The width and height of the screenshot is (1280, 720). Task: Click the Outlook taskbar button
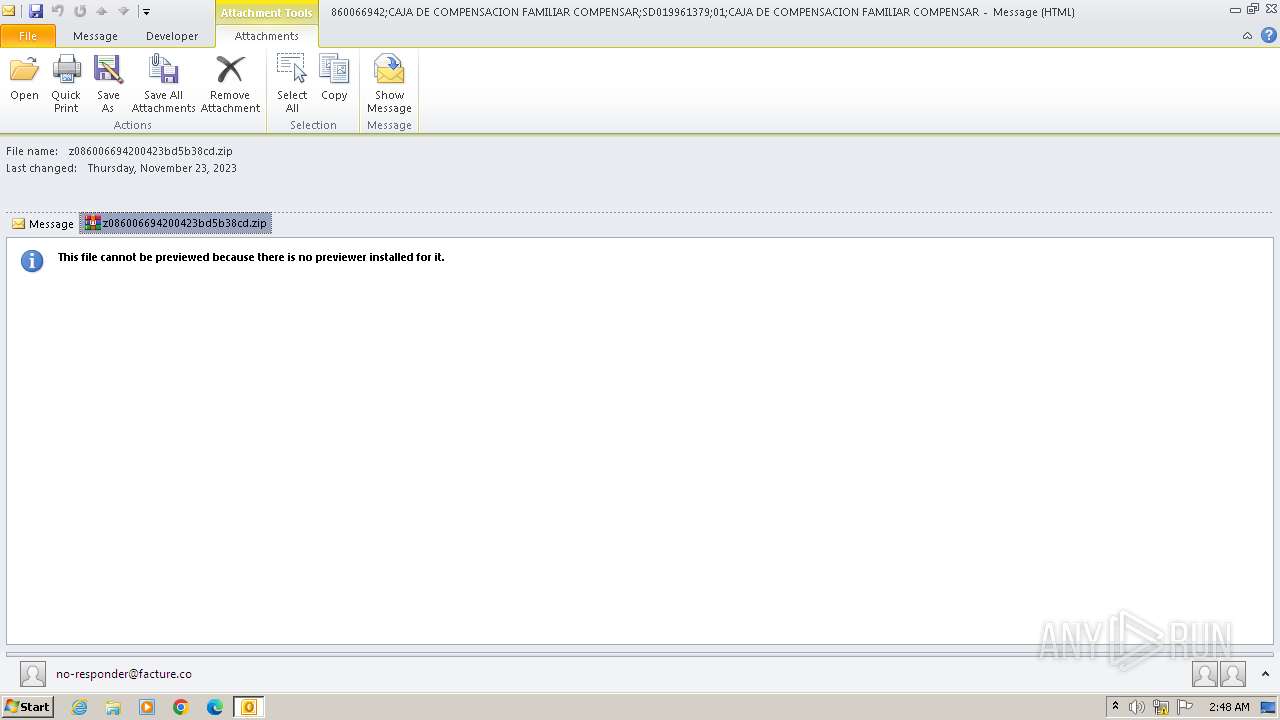(249, 707)
